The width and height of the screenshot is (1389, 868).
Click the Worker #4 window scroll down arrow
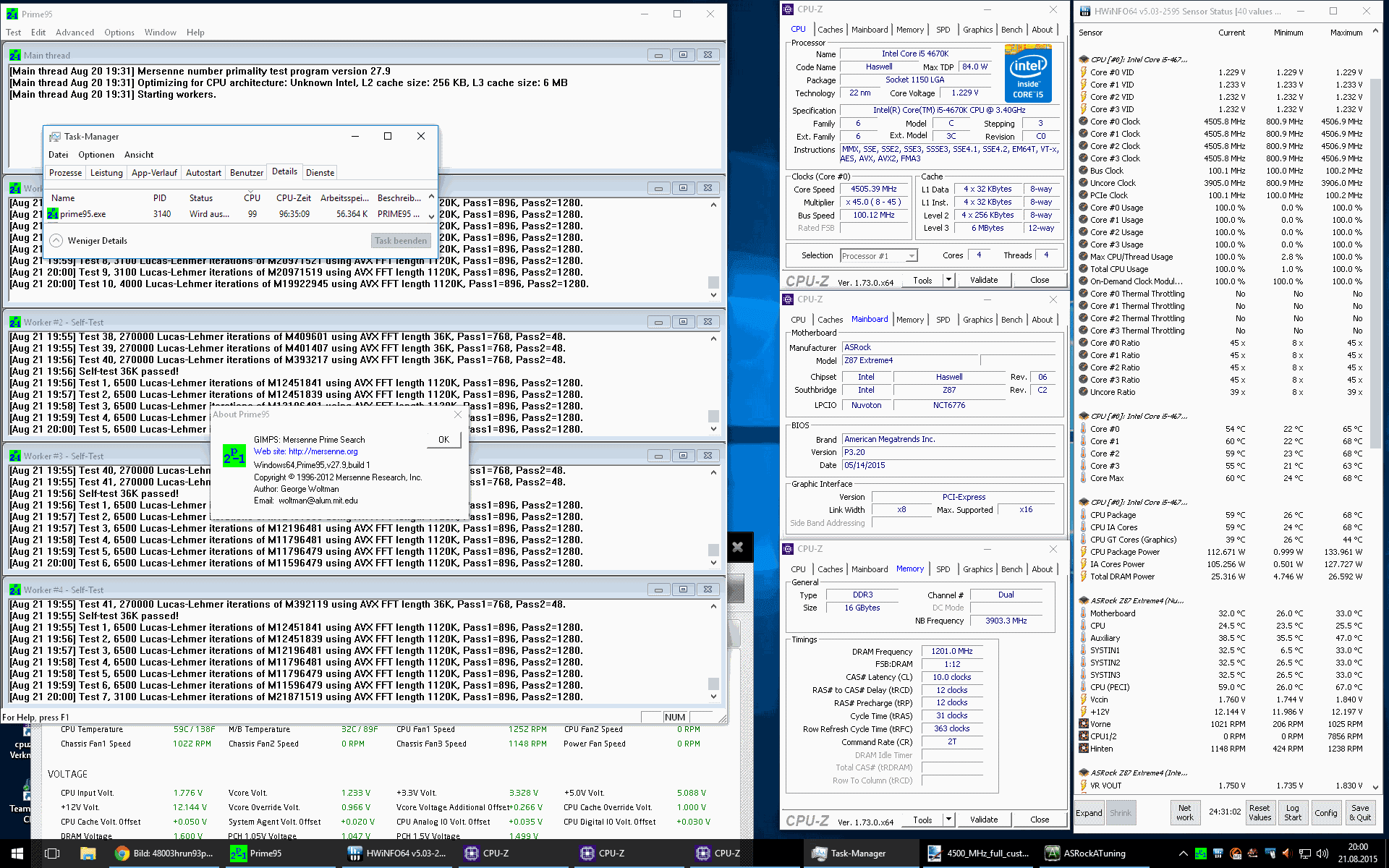tap(713, 697)
